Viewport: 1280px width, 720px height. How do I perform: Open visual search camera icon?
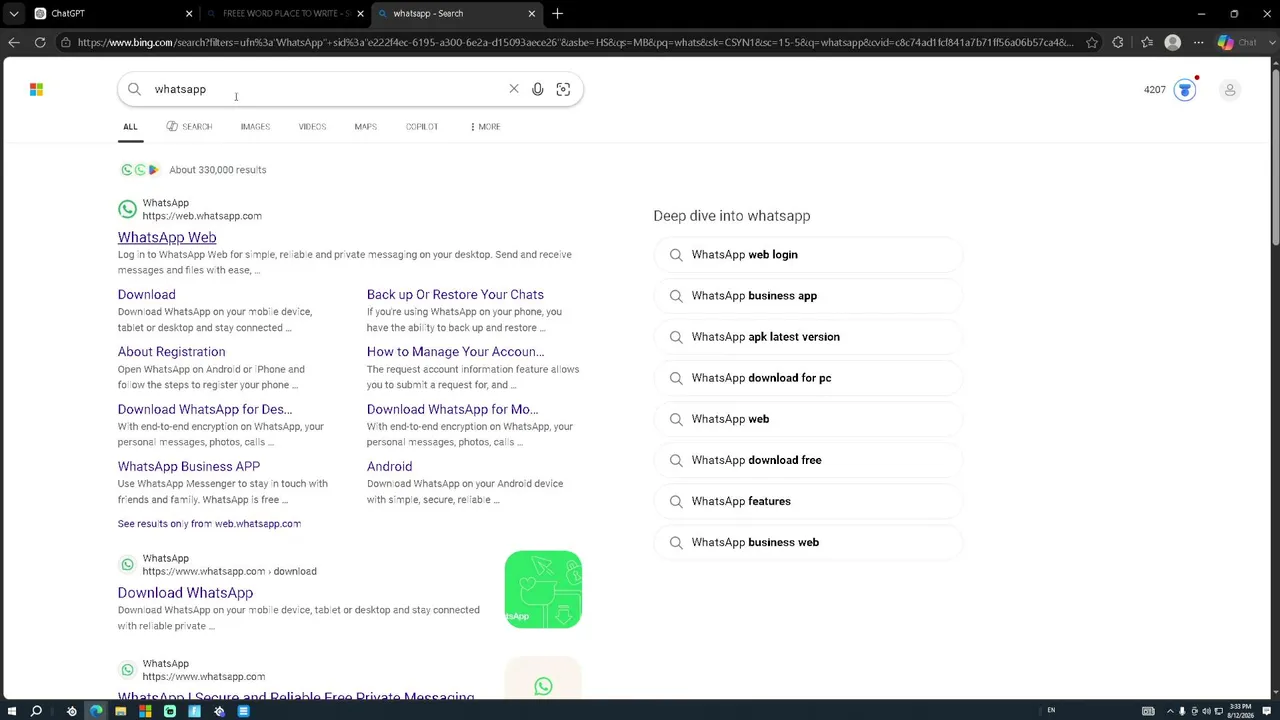point(563,89)
